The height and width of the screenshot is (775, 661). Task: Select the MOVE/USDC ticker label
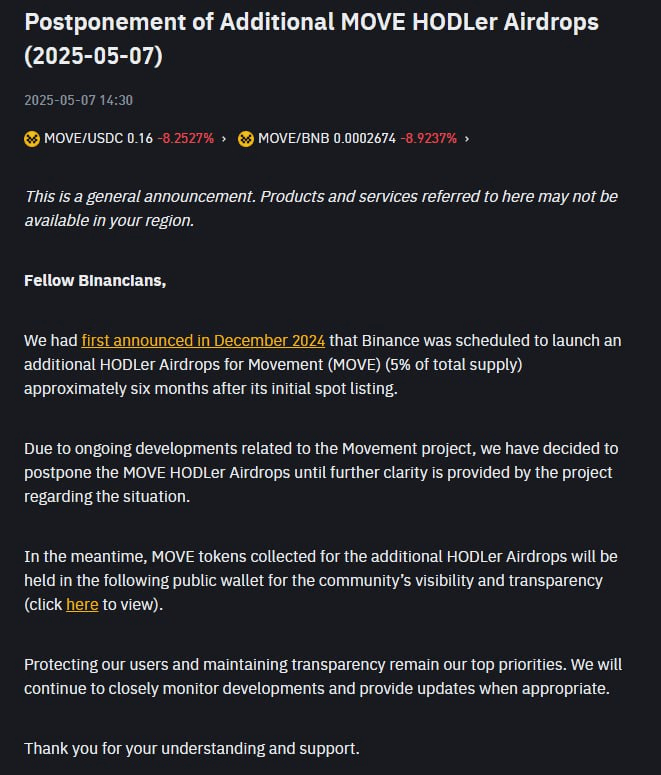(x=84, y=138)
